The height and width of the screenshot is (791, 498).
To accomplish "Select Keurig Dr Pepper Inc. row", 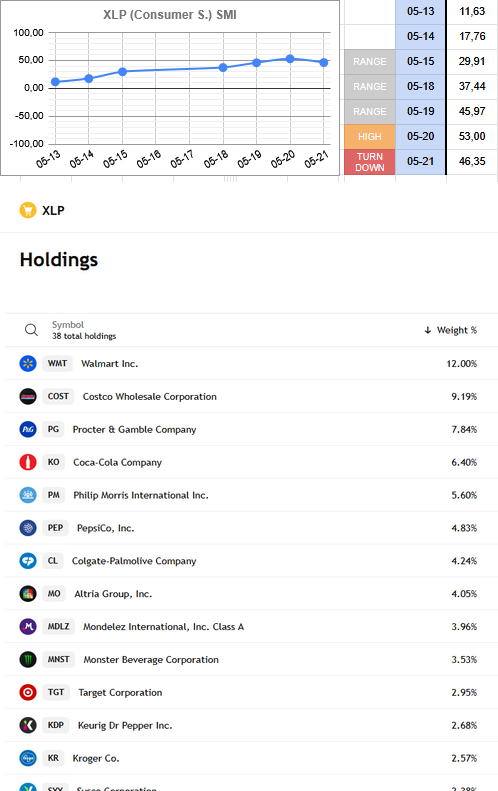I will [251, 725].
